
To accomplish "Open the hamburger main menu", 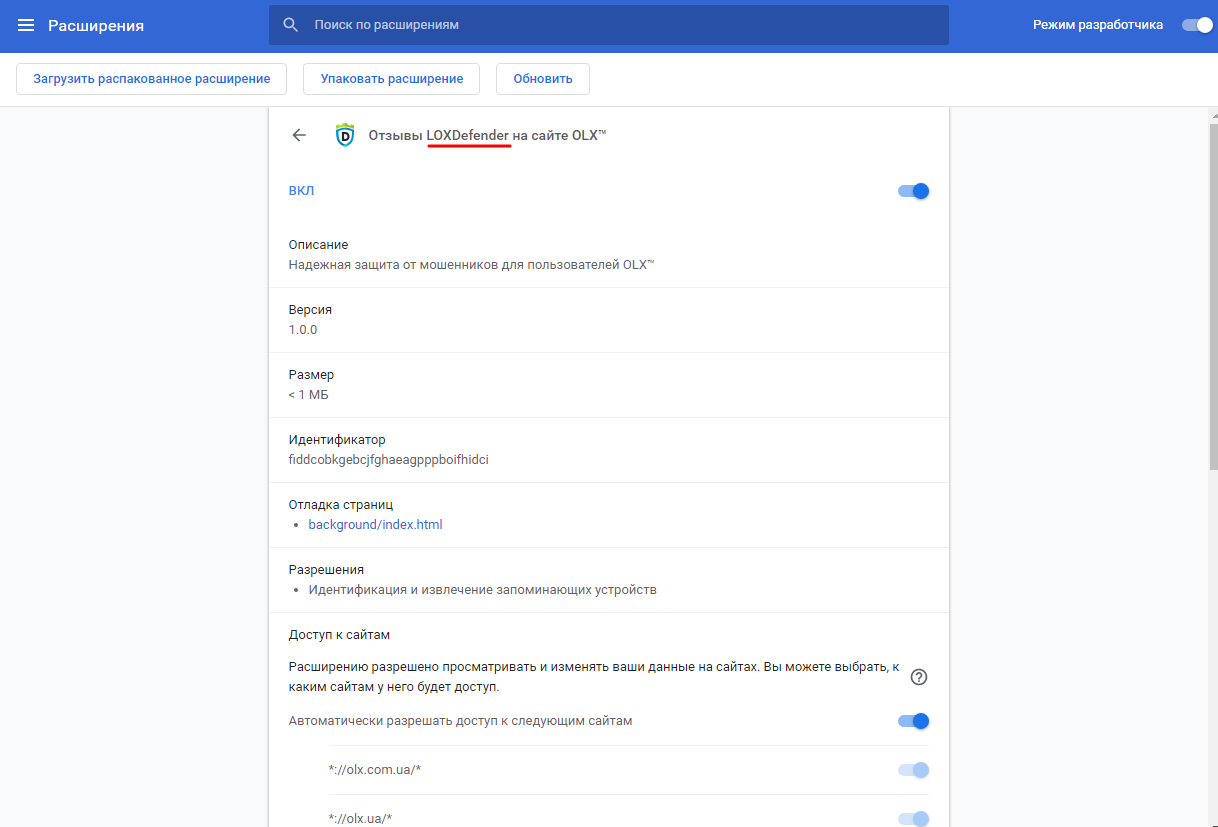I will 26,25.
